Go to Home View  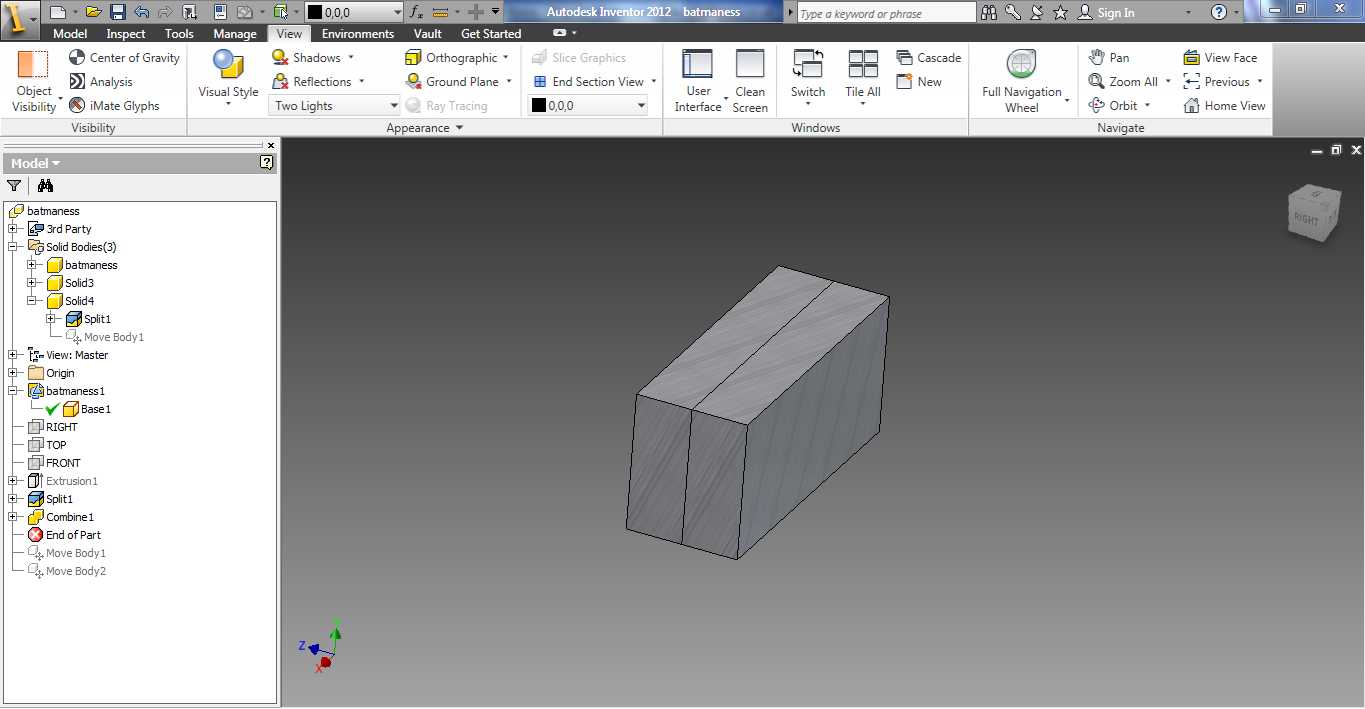coord(1224,105)
